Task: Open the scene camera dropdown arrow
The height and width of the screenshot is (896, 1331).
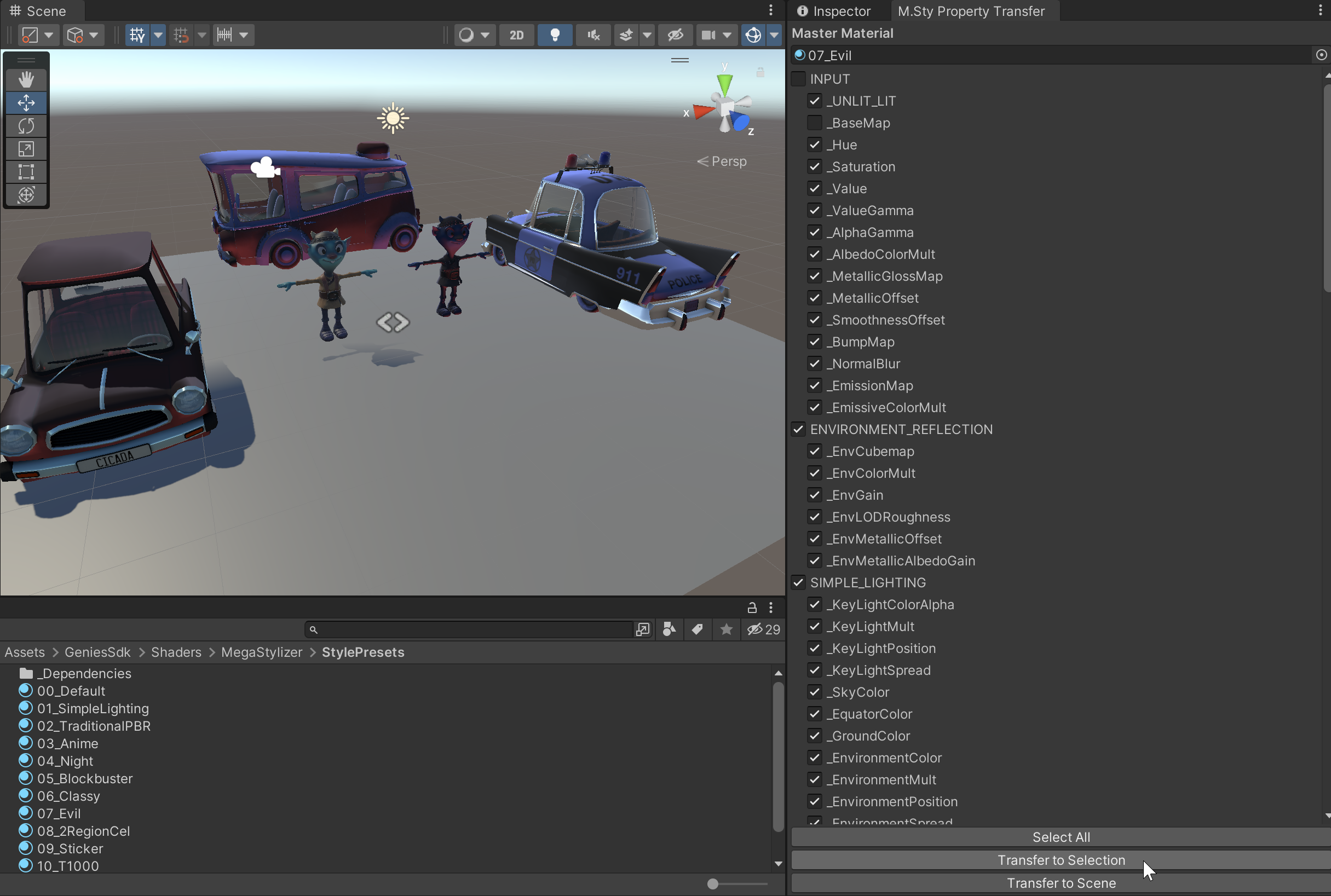Action: [x=727, y=35]
